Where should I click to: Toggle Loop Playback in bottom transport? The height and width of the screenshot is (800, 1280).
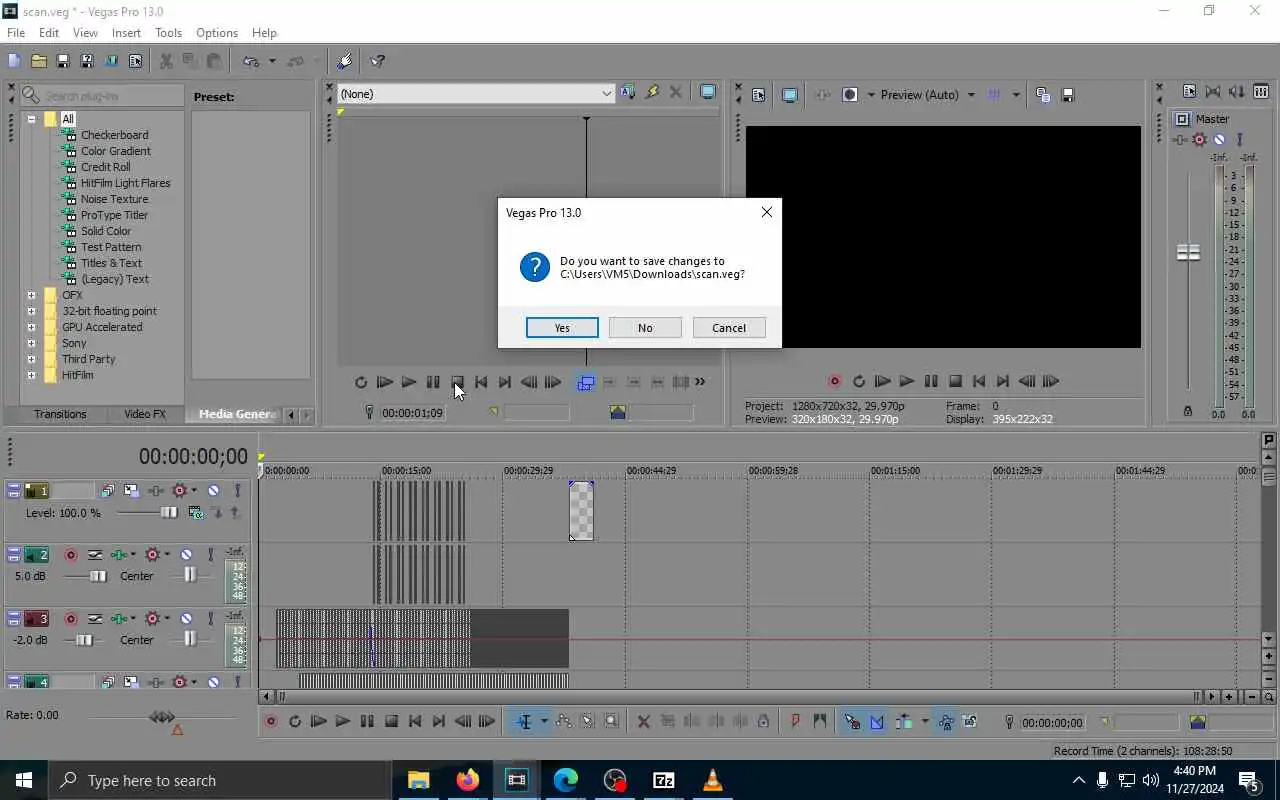295,721
